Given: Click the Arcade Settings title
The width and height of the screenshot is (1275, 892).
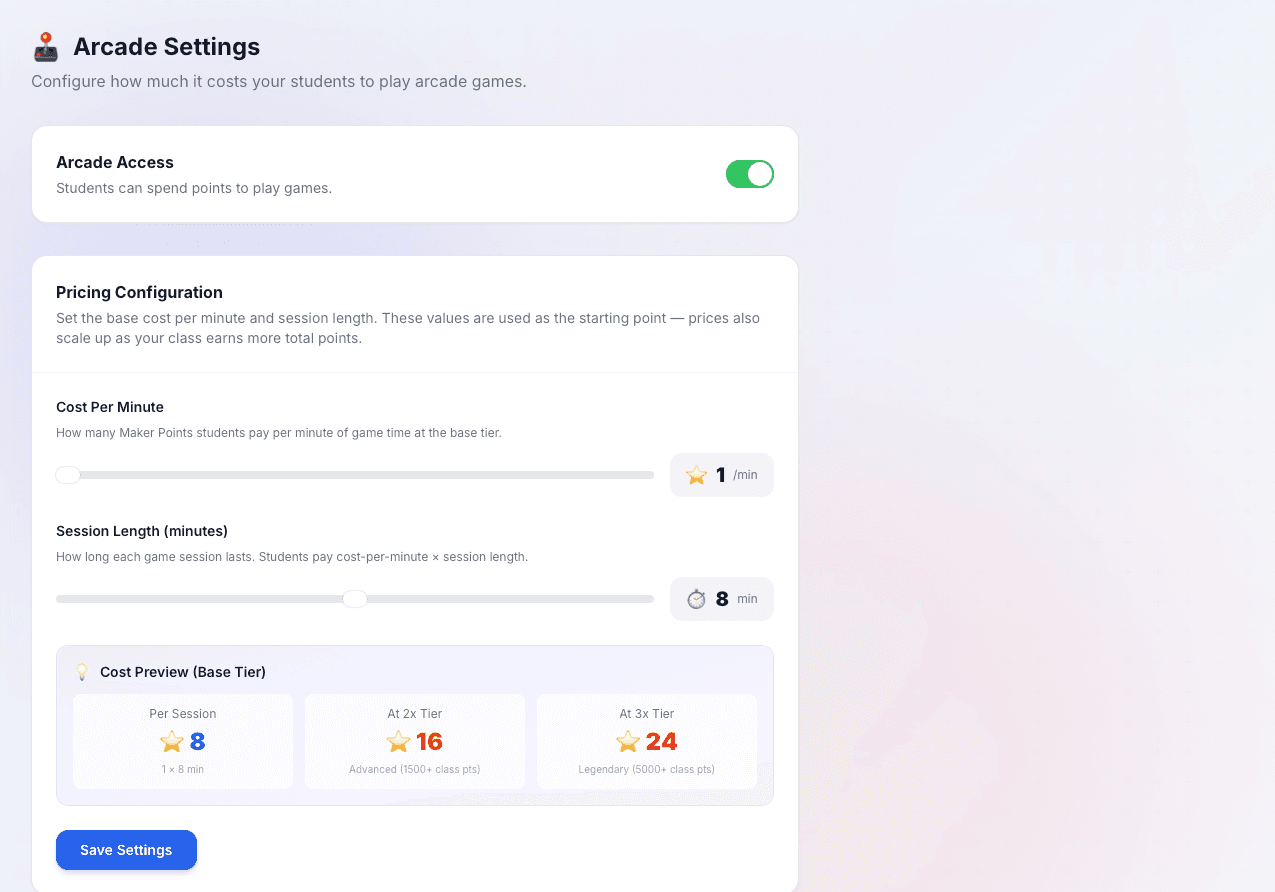Looking at the screenshot, I should tap(166, 46).
